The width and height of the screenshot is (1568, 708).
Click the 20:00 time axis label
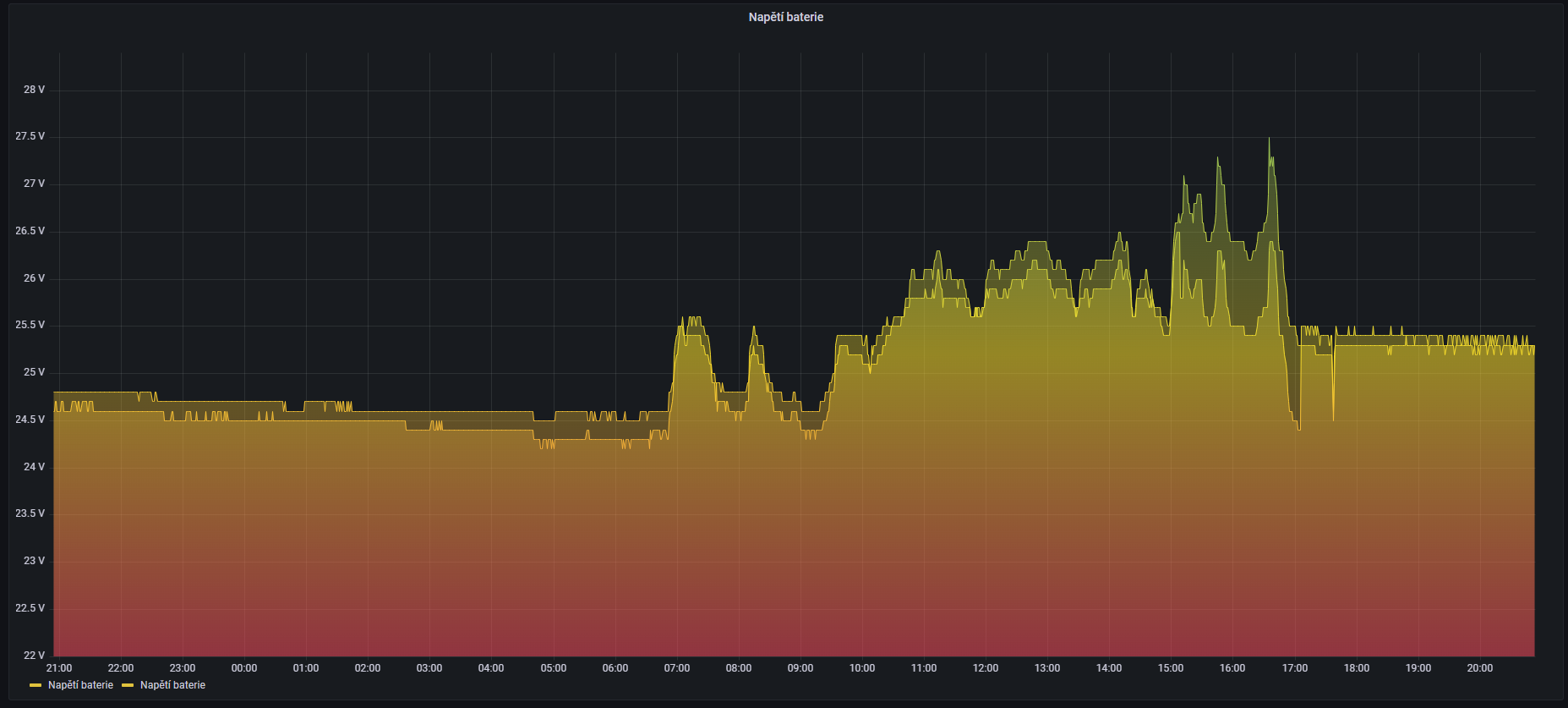coord(1479,668)
